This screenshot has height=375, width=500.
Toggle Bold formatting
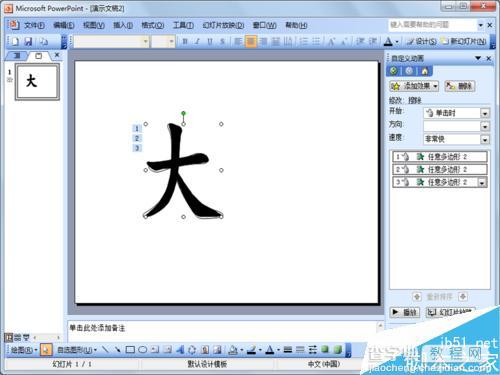coord(185,42)
